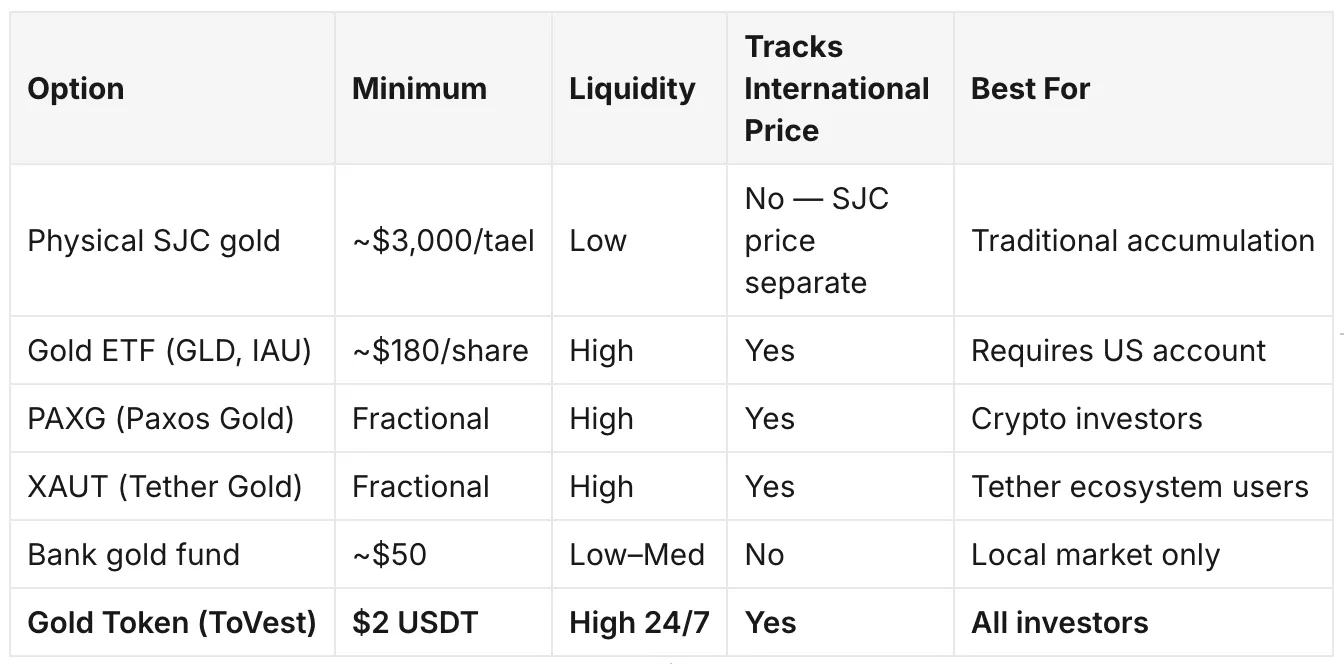Screen dimensions: 1344x664
Task: Click the Option column header
Action: [x=76, y=89]
